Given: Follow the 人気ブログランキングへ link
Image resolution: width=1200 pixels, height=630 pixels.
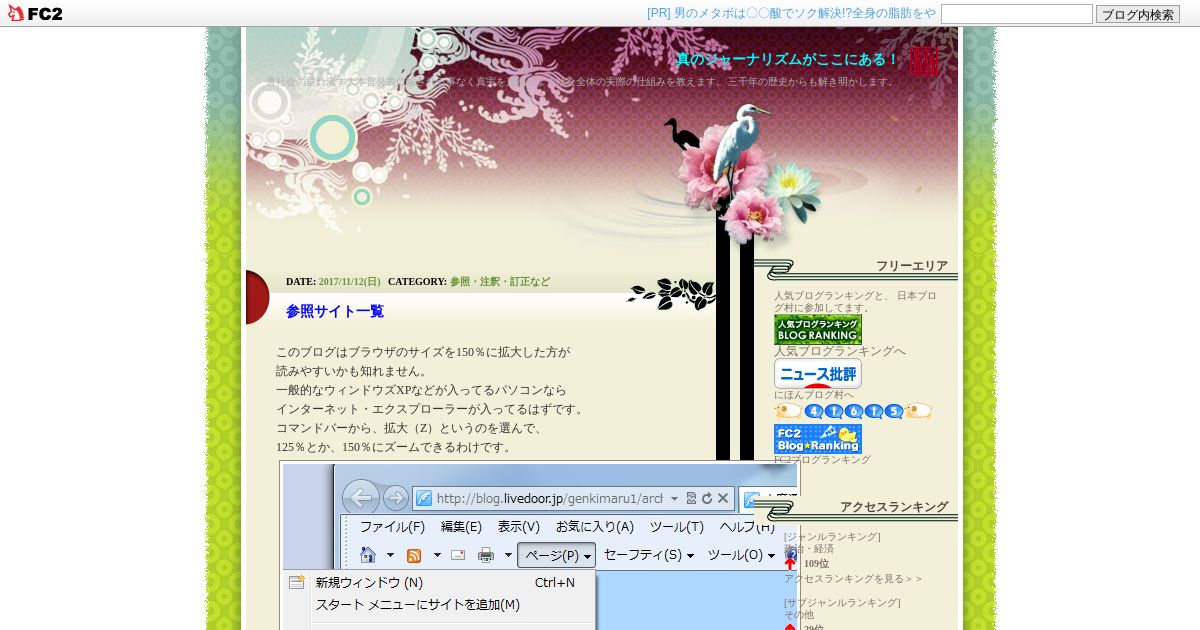Looking at the screenshot, I should [x=840, y=351].
